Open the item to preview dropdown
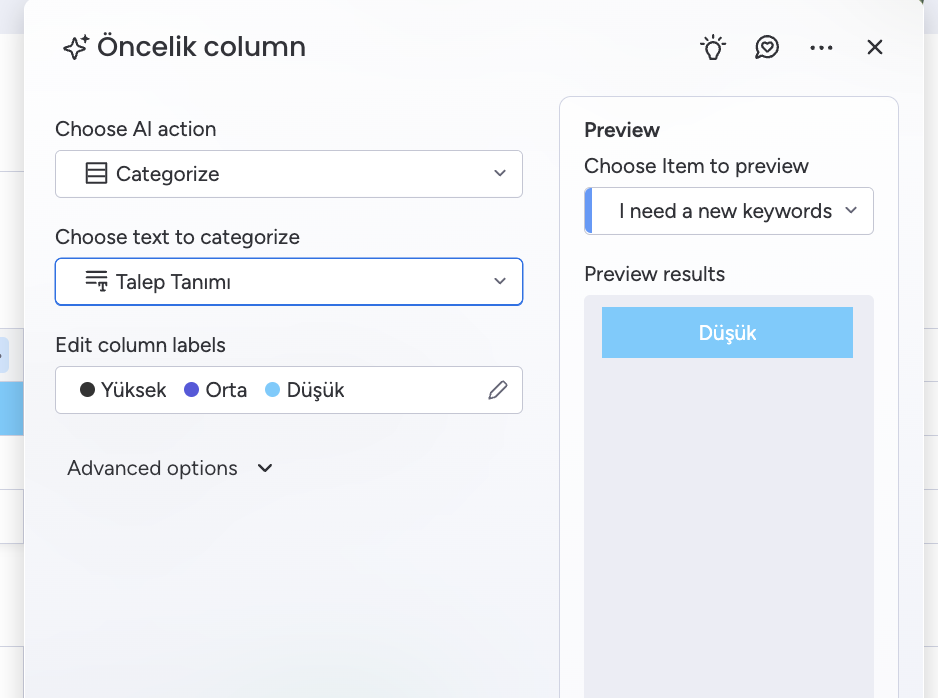Image resolution: width=938 pixels, height=698 pixels. pos(729,211)
